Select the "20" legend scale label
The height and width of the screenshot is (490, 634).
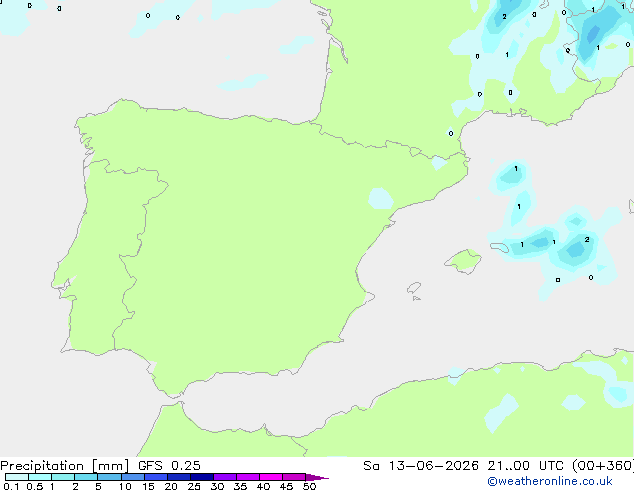pyautogui.click(x=171, y=486)
